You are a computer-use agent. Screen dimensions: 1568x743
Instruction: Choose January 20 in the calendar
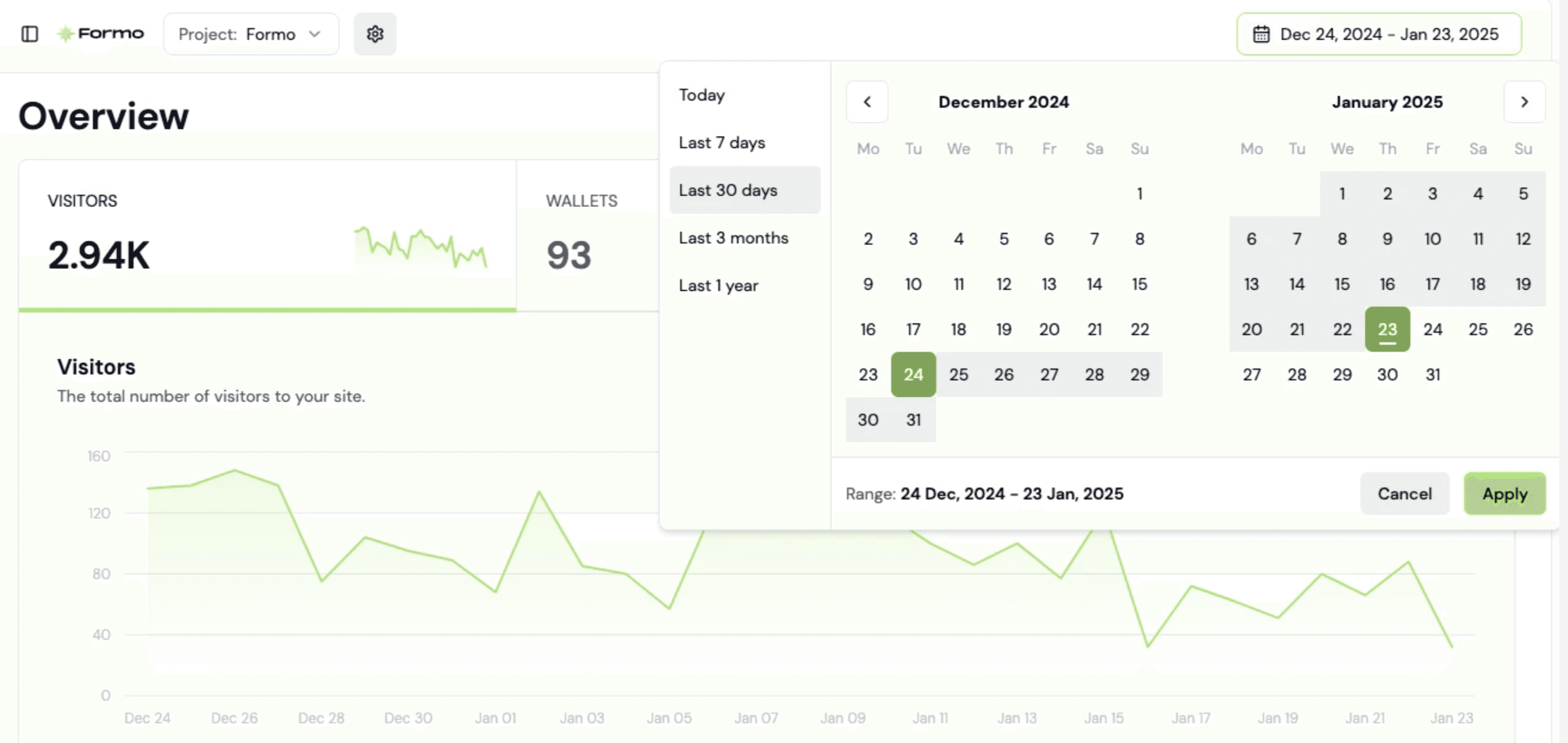tap(1251, 329)
